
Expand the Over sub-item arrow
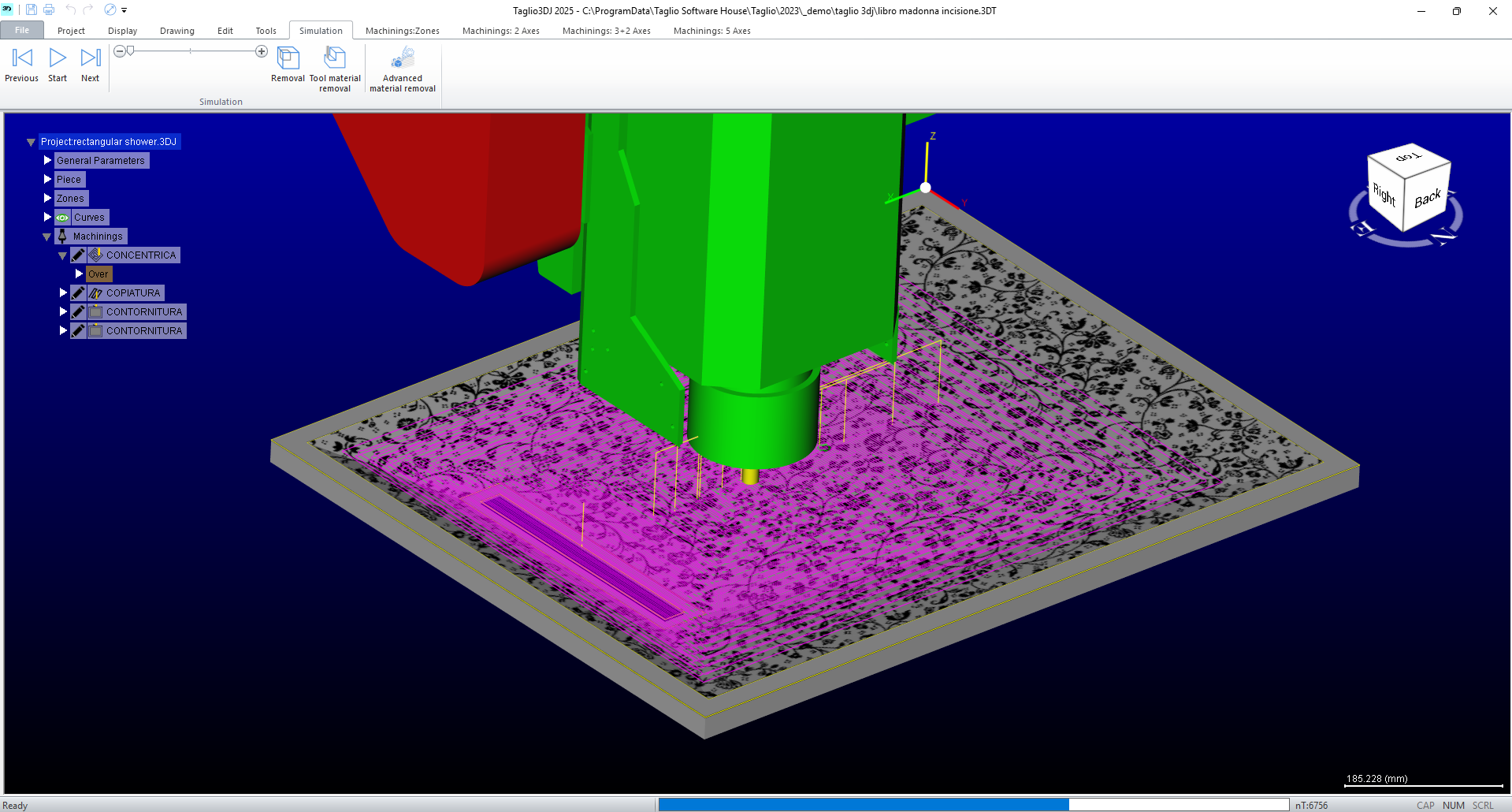tap(79, 274)
